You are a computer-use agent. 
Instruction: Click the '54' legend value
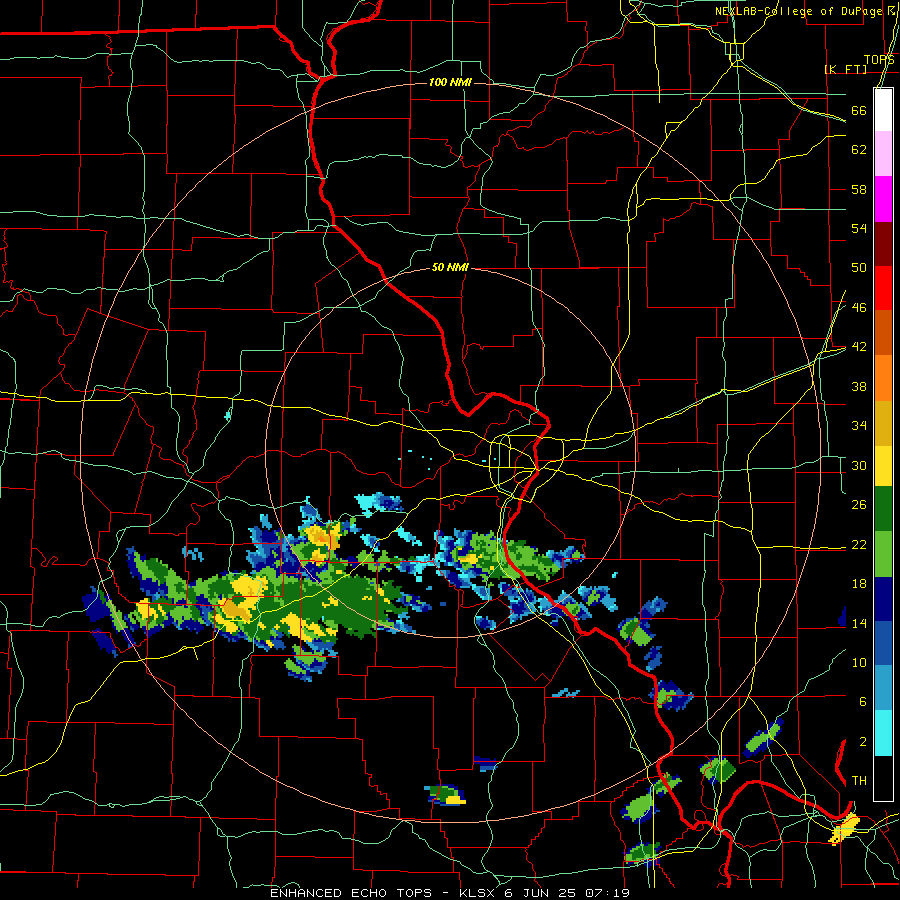click(x=859, y=228)
